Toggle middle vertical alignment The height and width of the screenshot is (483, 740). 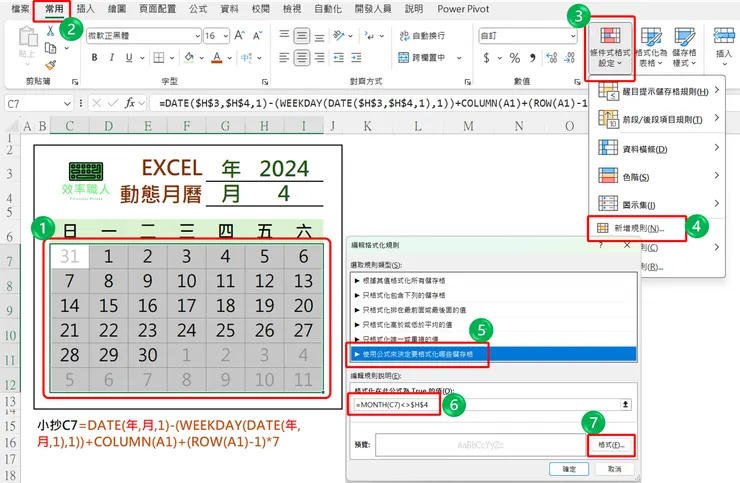302,35
